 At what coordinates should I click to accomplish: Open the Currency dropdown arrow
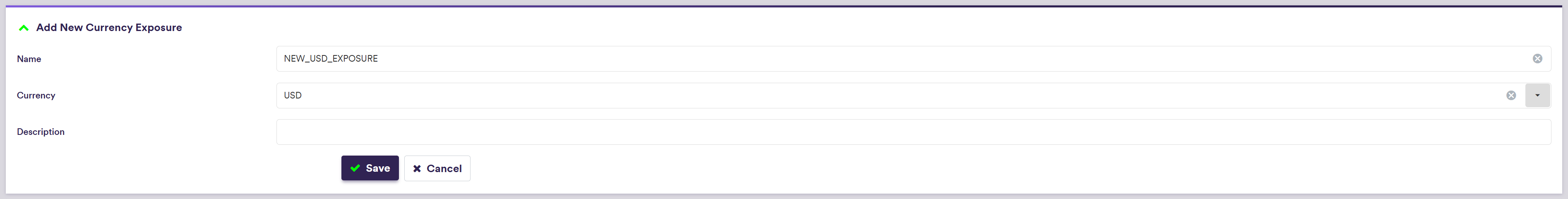point(1537,96)
